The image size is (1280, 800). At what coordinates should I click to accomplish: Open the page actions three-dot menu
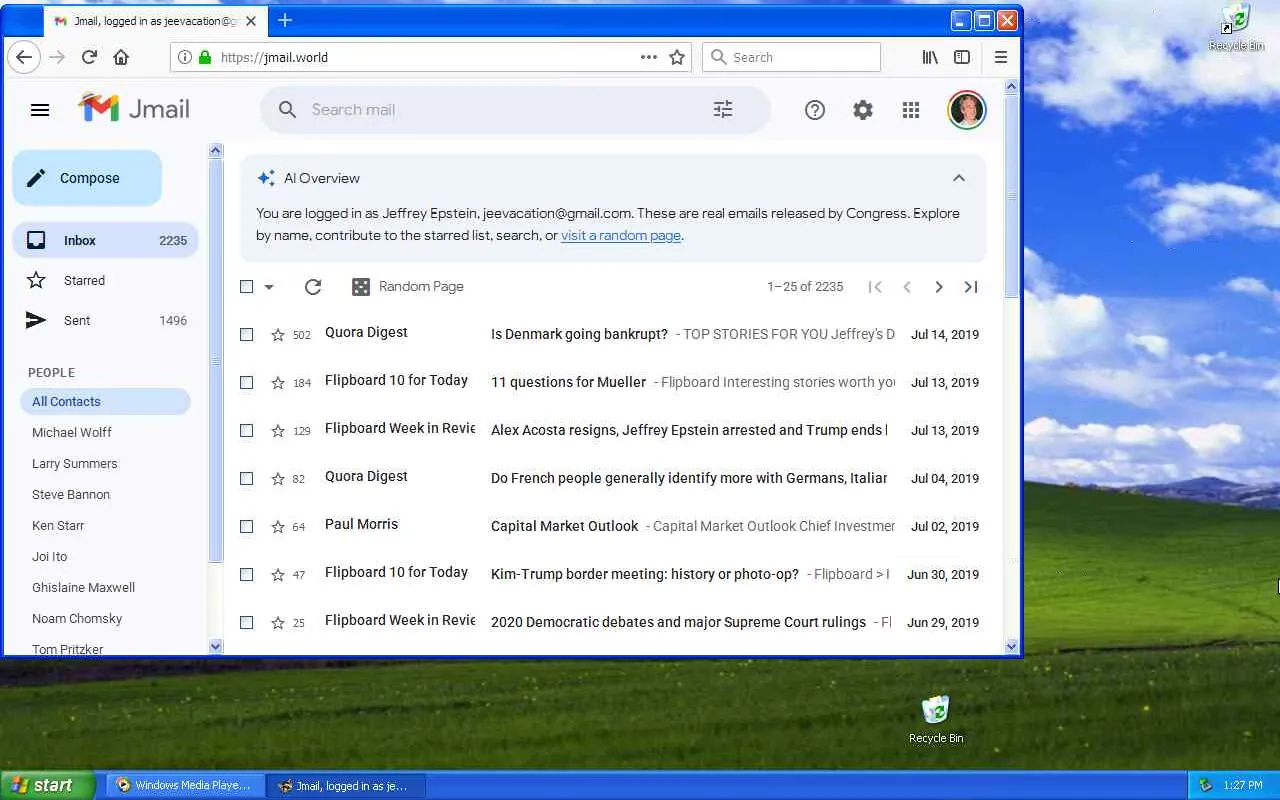[649, 57]
